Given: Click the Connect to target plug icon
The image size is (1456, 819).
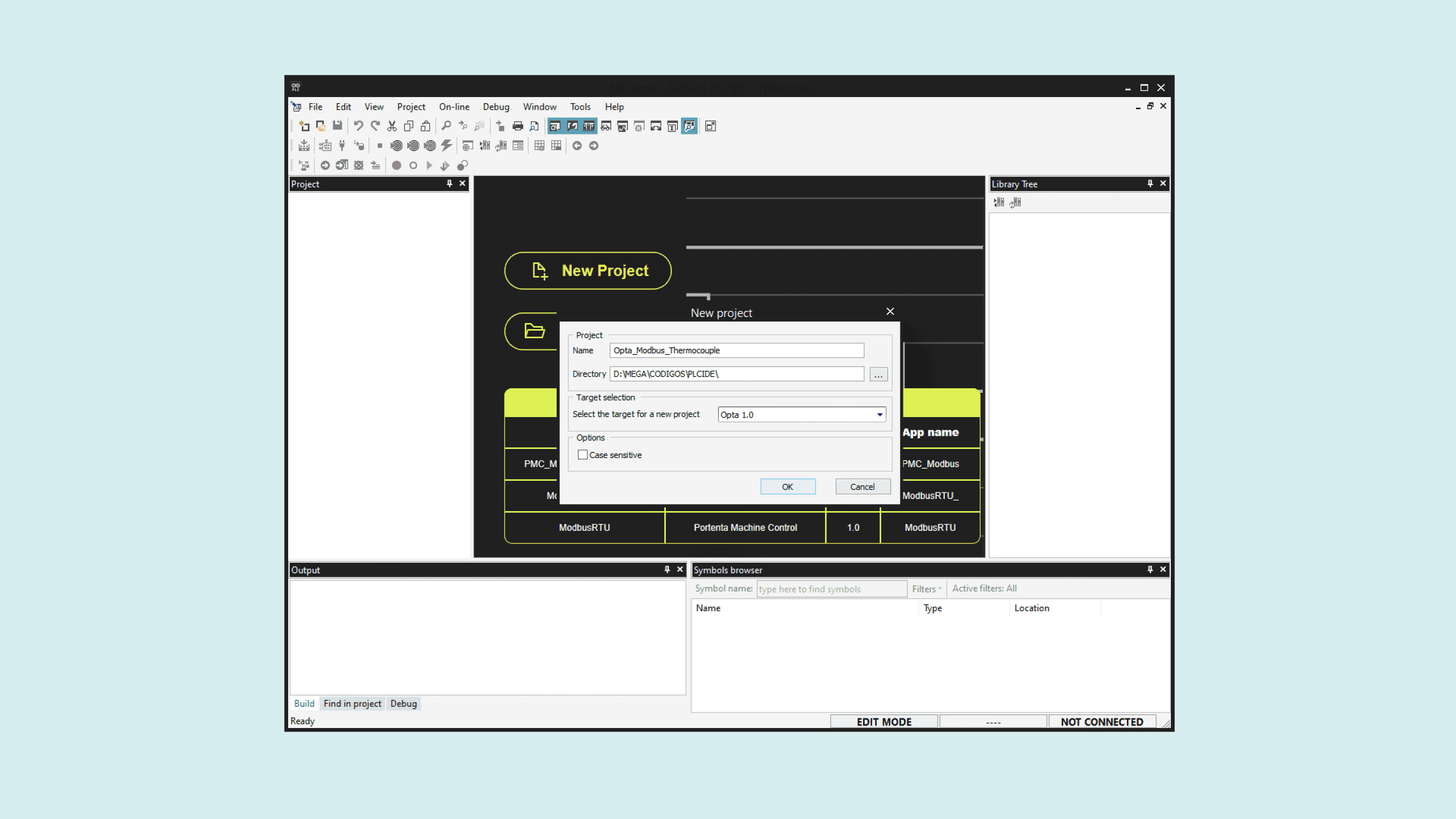Looking at the screenshot, I should click(x=342, y=146).
